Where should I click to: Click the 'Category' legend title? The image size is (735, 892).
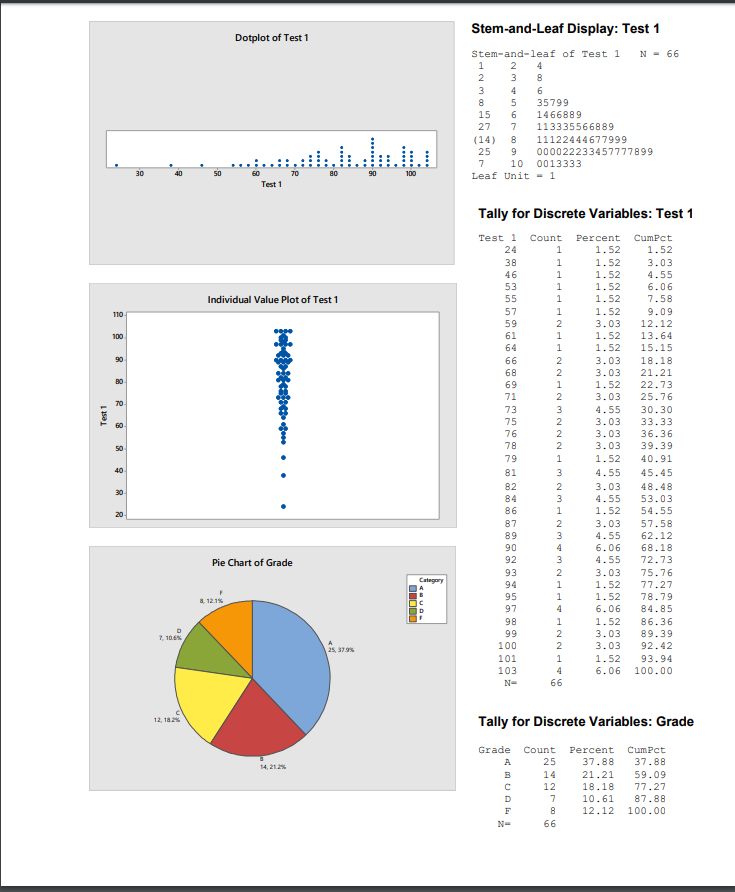click(x=431, y=580)
